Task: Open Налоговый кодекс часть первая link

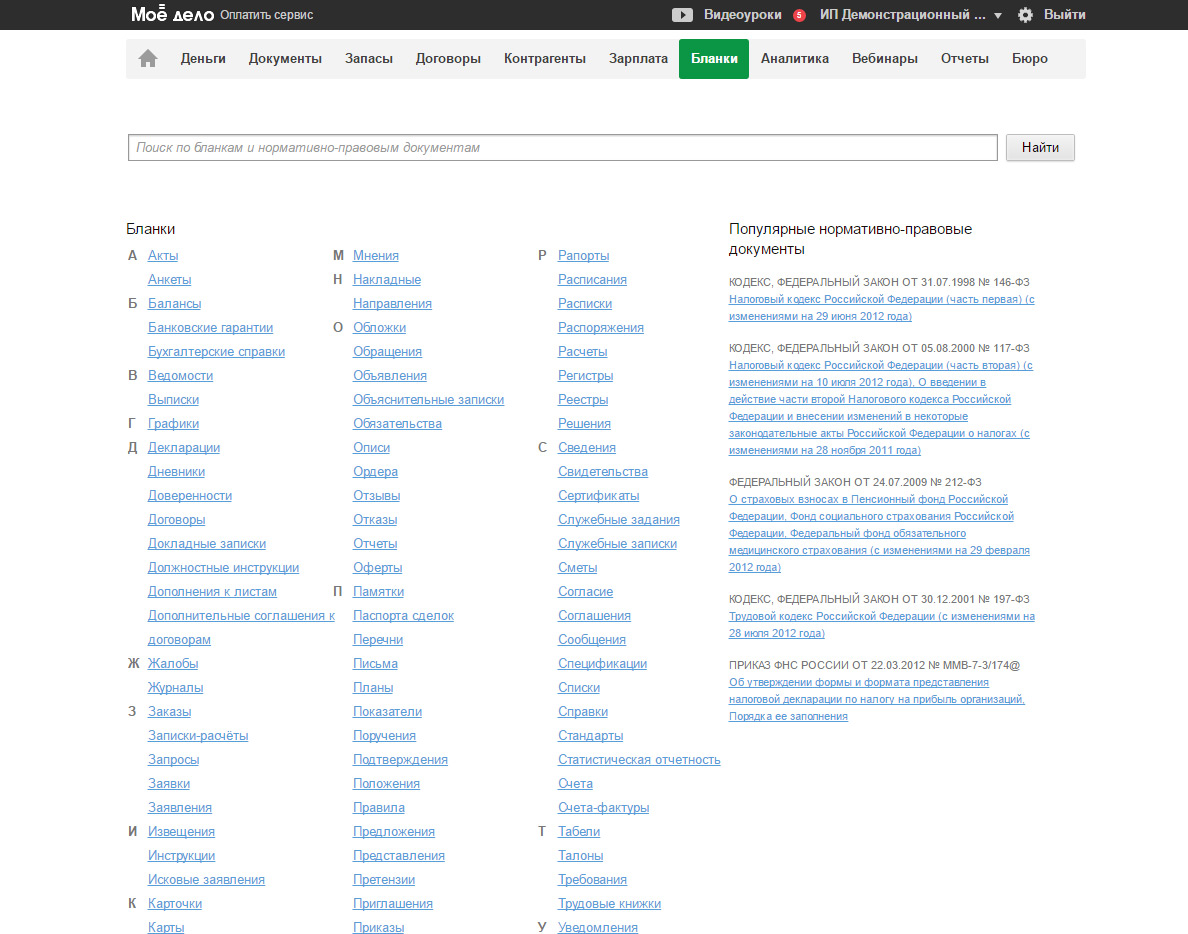Action: pyautogui.click(x=881, y=299)
